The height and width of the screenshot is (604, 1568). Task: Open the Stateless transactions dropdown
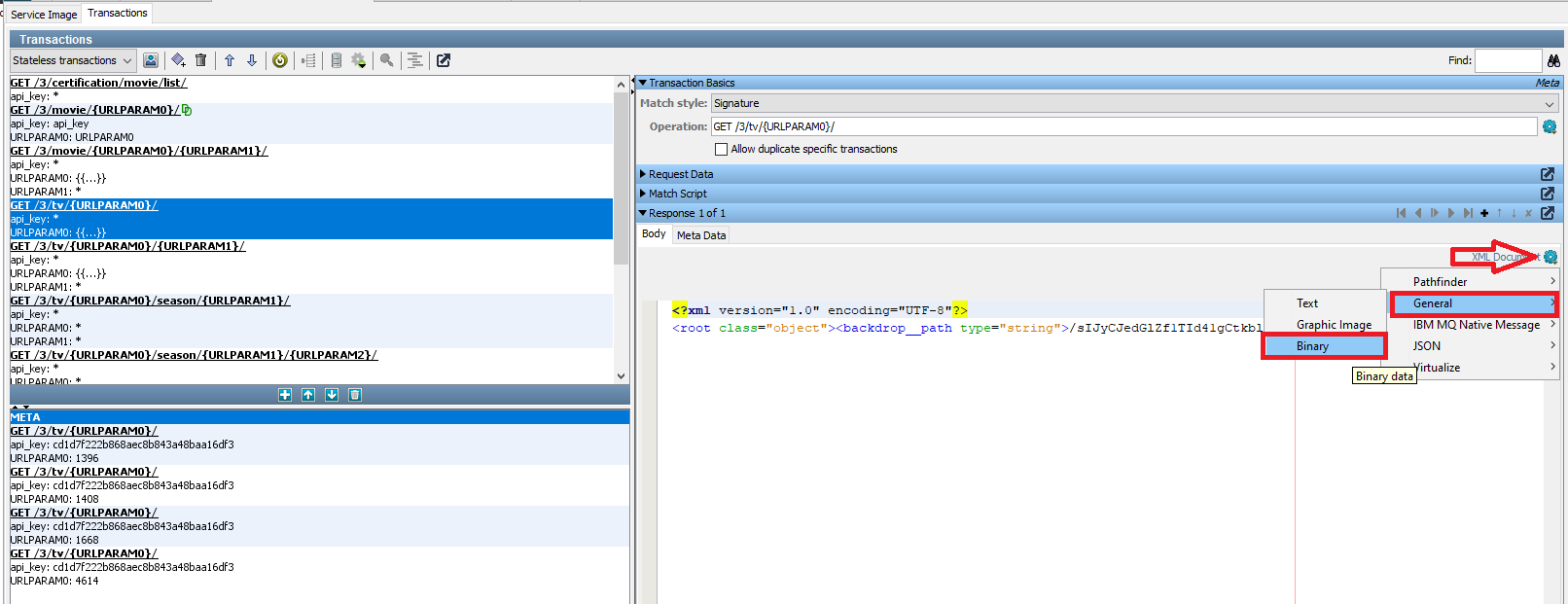coord(72,60)
